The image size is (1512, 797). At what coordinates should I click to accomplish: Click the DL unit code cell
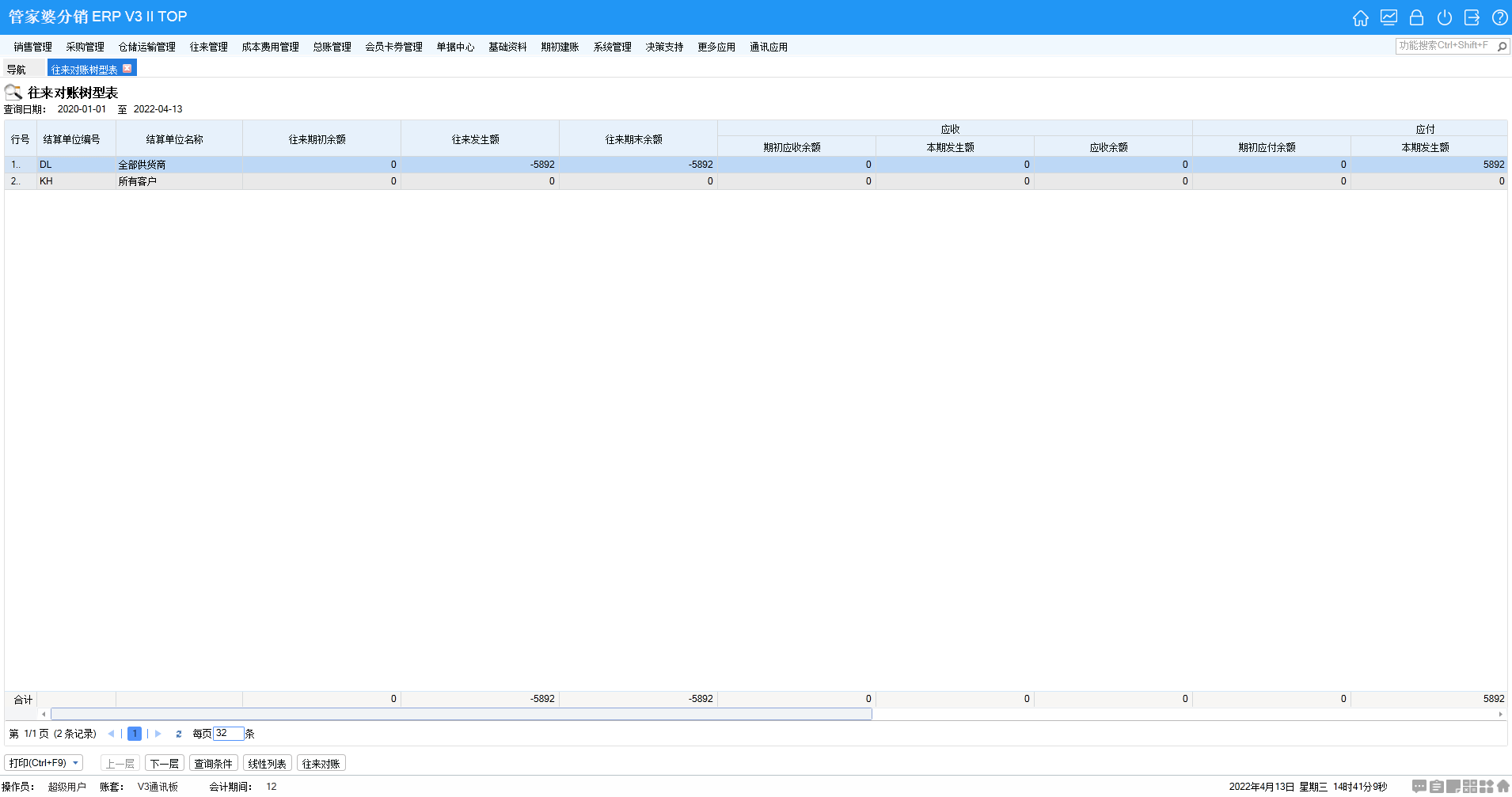pyautogui.click(x=76, y=165)
